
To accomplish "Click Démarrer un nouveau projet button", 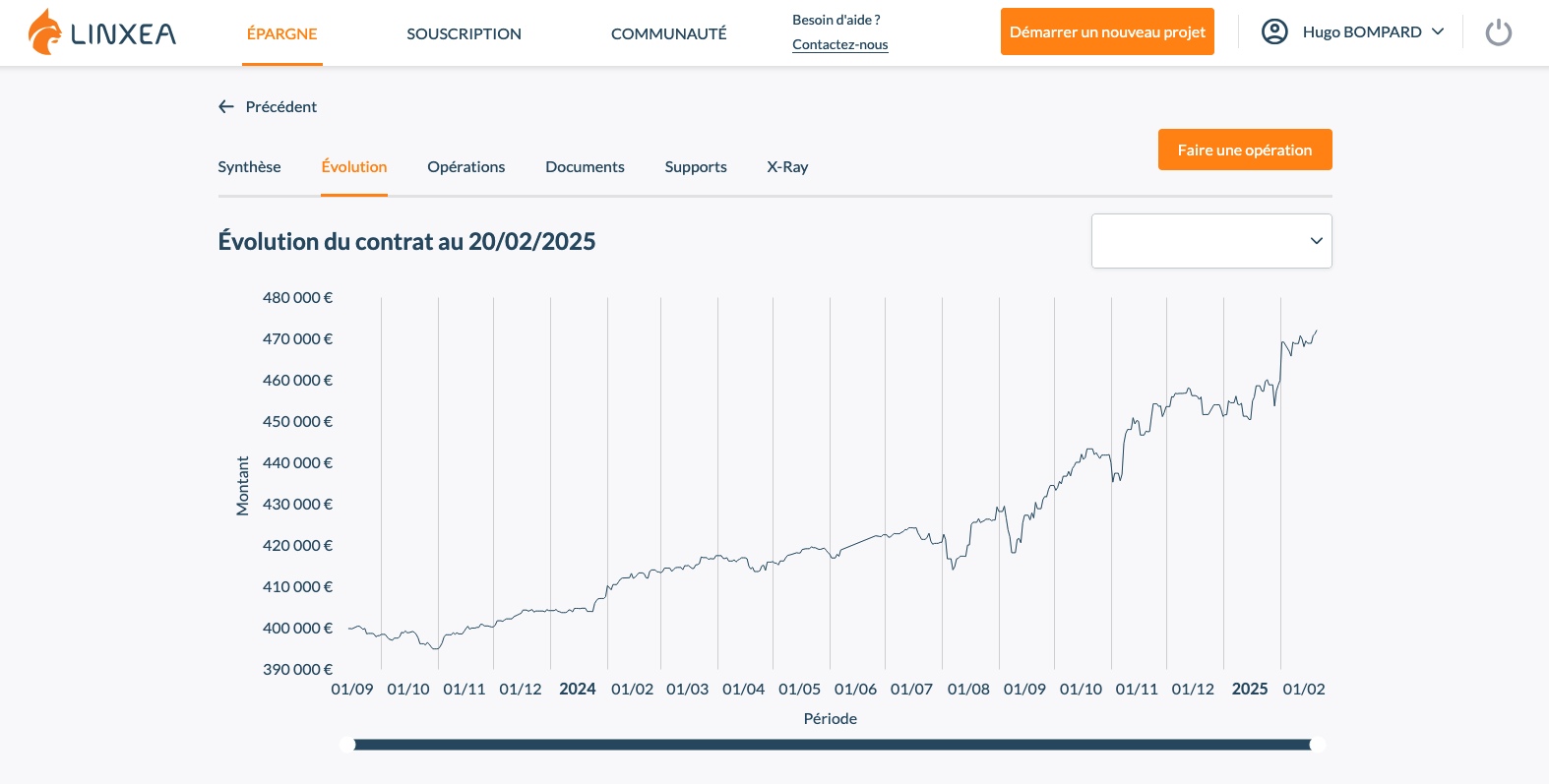I will coord(1106,32).
